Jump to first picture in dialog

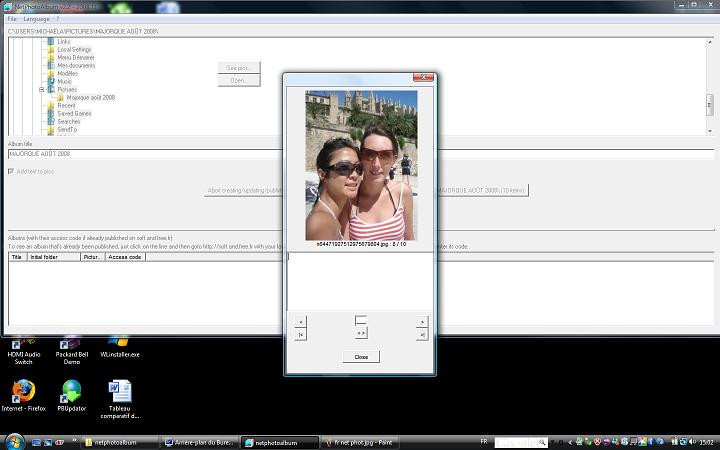300,335
